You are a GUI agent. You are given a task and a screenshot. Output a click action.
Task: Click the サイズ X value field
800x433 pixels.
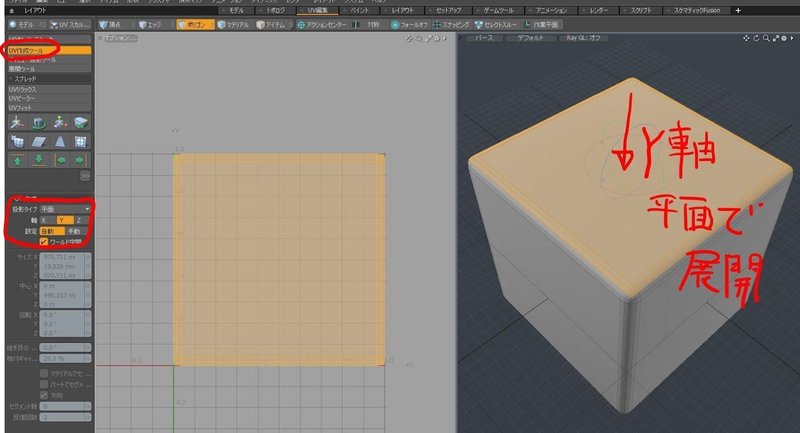pyautogui.click(x=65, y=257)
